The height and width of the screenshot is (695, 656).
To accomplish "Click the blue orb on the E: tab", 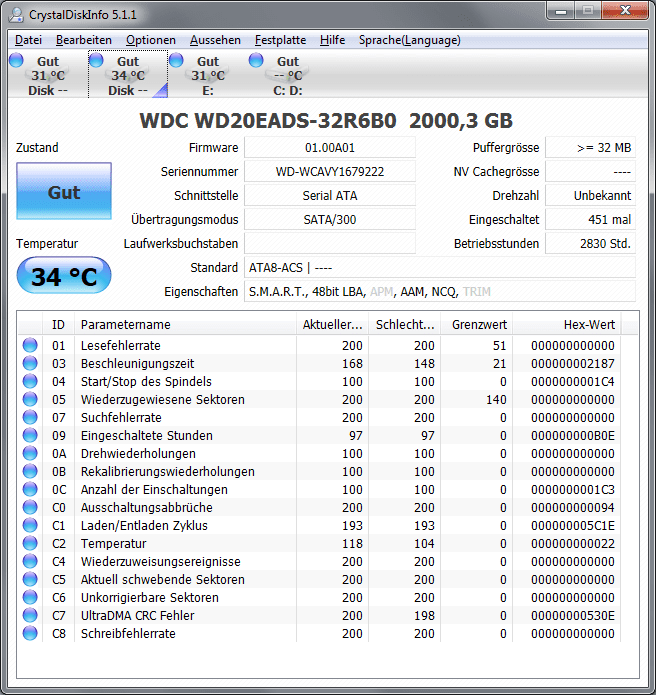I will click(x=176, y=60).
